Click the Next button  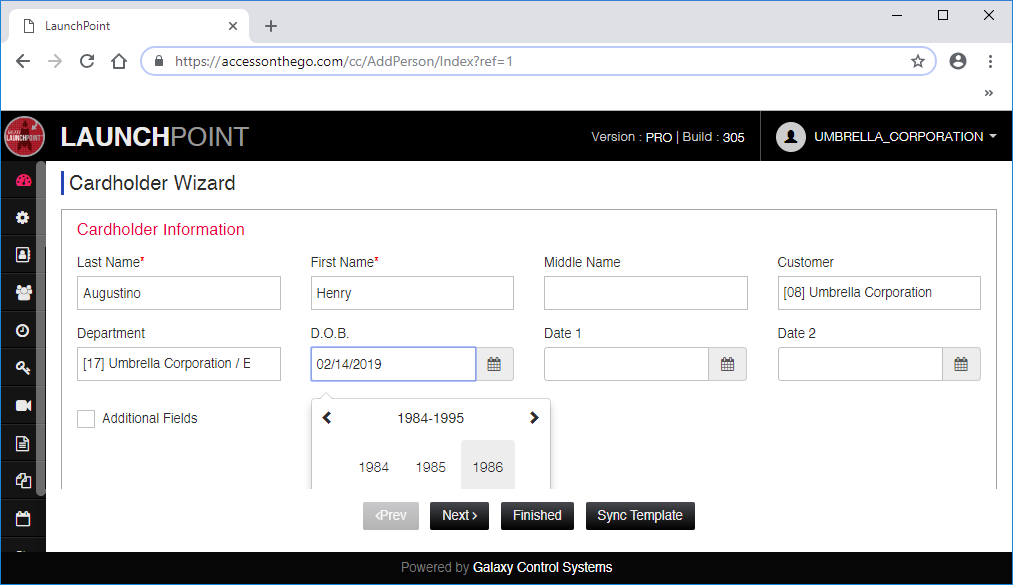pos(459,516)
